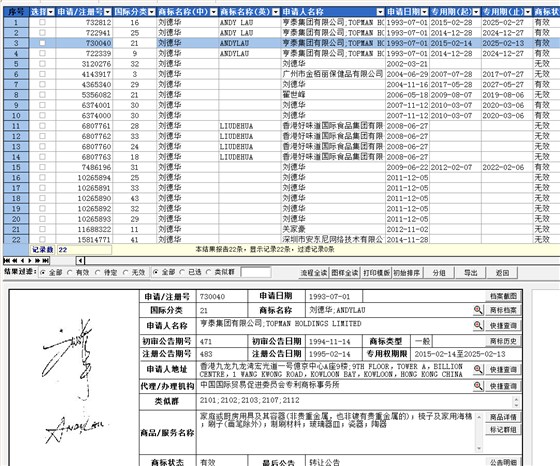Click magnifier icon beside 代理/办理机构 field

click(x=478, y=386)
